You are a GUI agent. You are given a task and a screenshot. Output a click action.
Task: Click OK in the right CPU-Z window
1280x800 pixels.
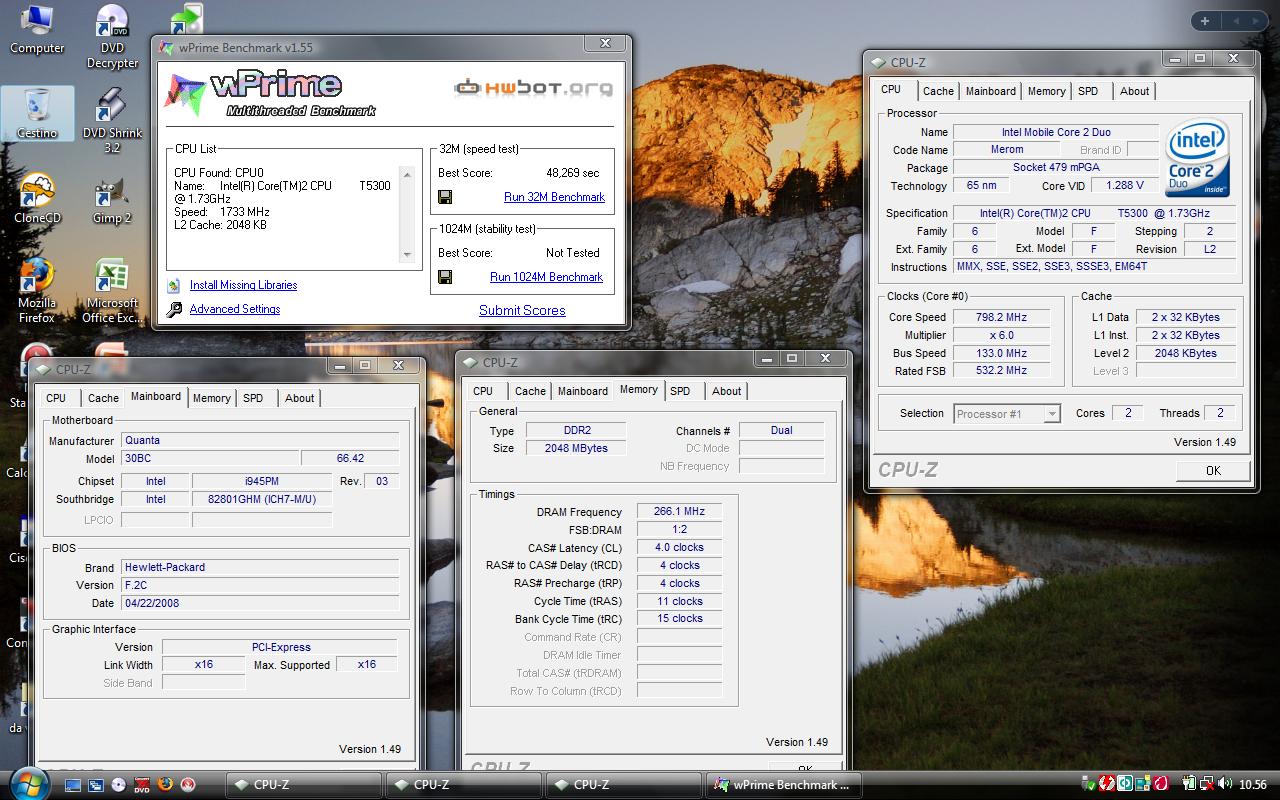point(1213,470)
